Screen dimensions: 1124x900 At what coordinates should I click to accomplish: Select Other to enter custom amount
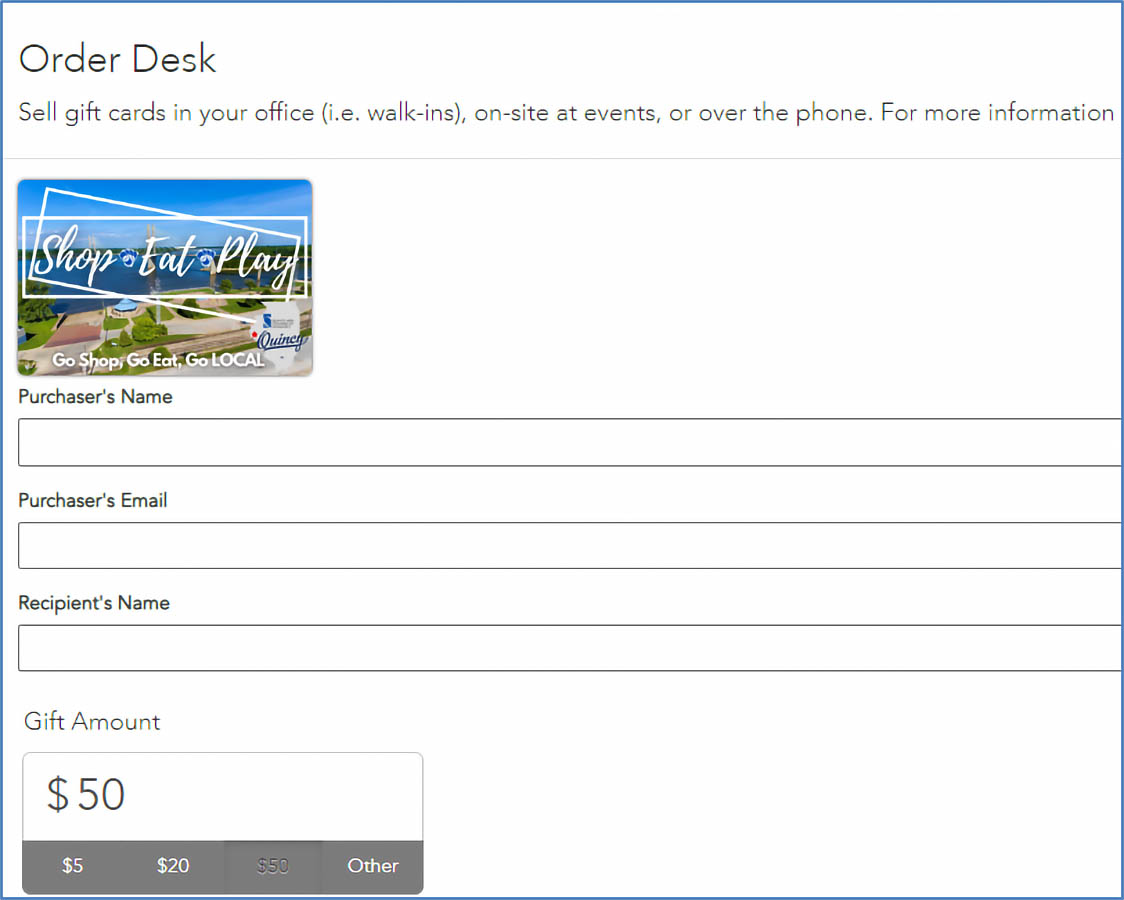(373, 866)
